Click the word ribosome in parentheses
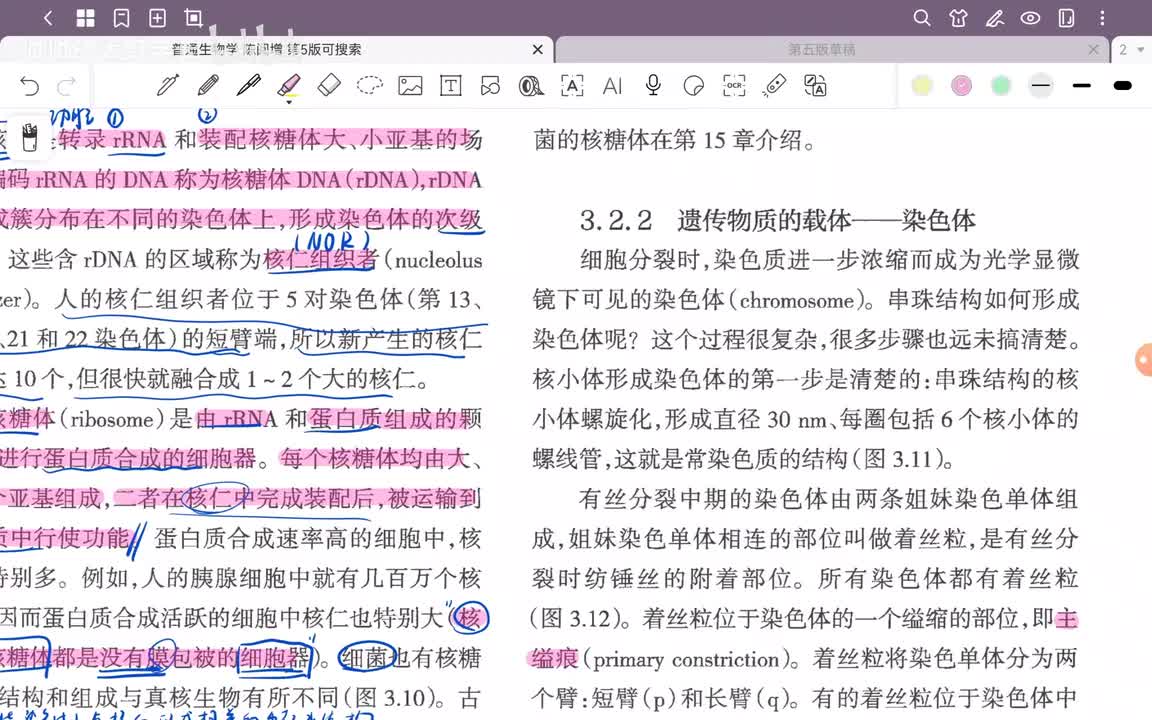 [112, 419]
